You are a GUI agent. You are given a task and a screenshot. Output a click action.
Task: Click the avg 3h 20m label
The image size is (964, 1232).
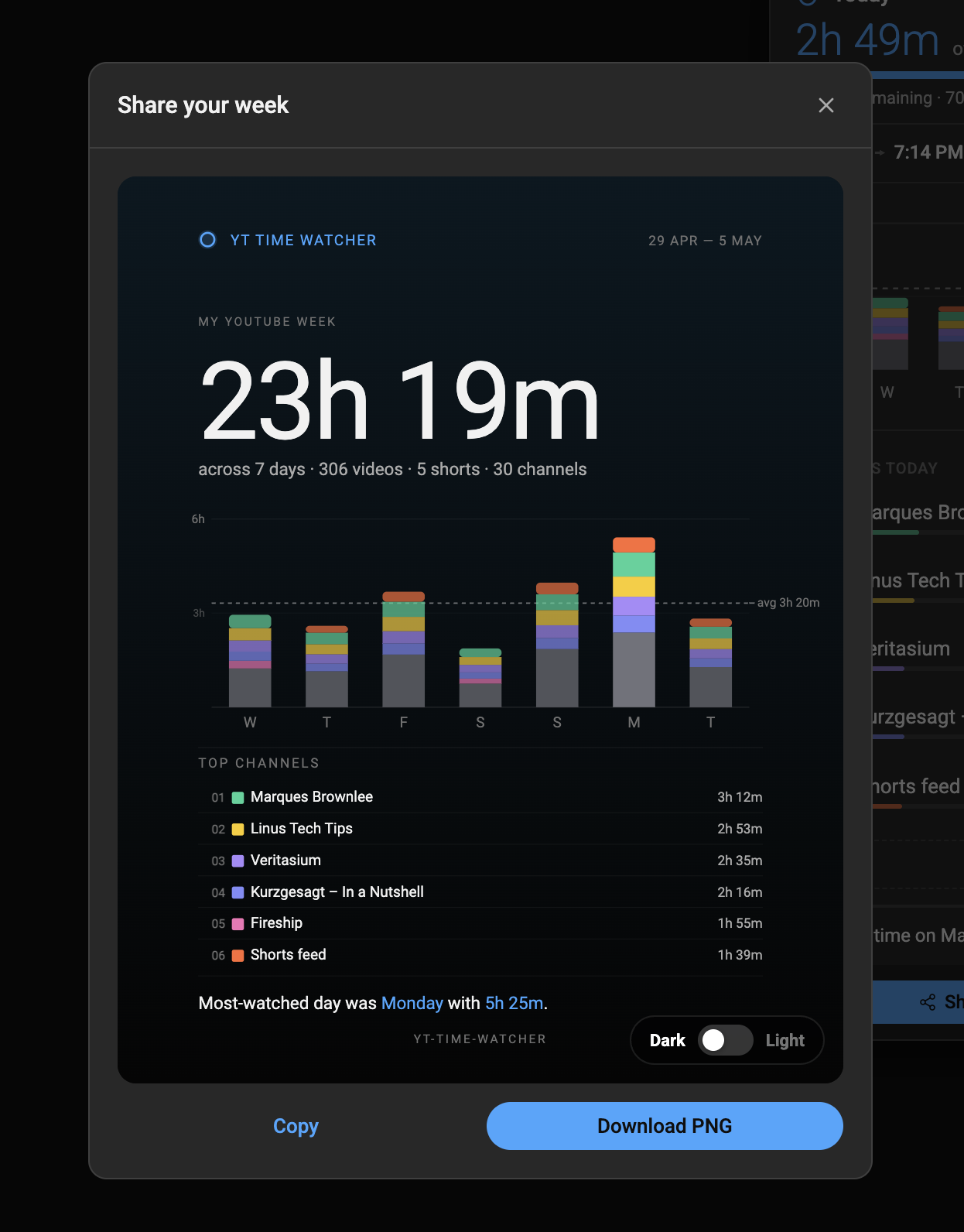point(788,603)
